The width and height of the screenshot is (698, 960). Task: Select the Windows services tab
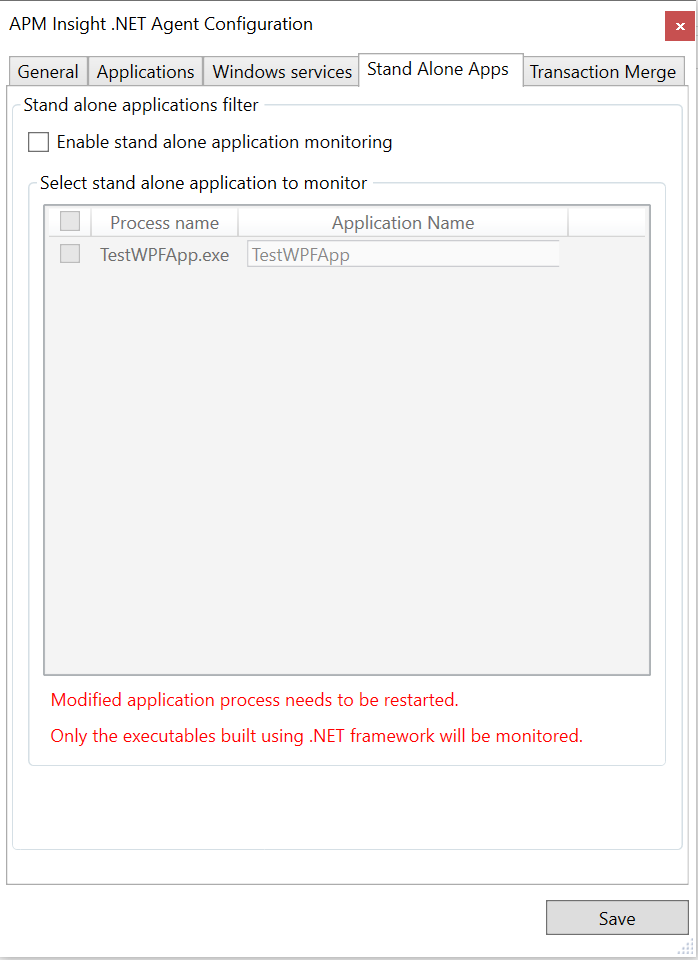281,71
